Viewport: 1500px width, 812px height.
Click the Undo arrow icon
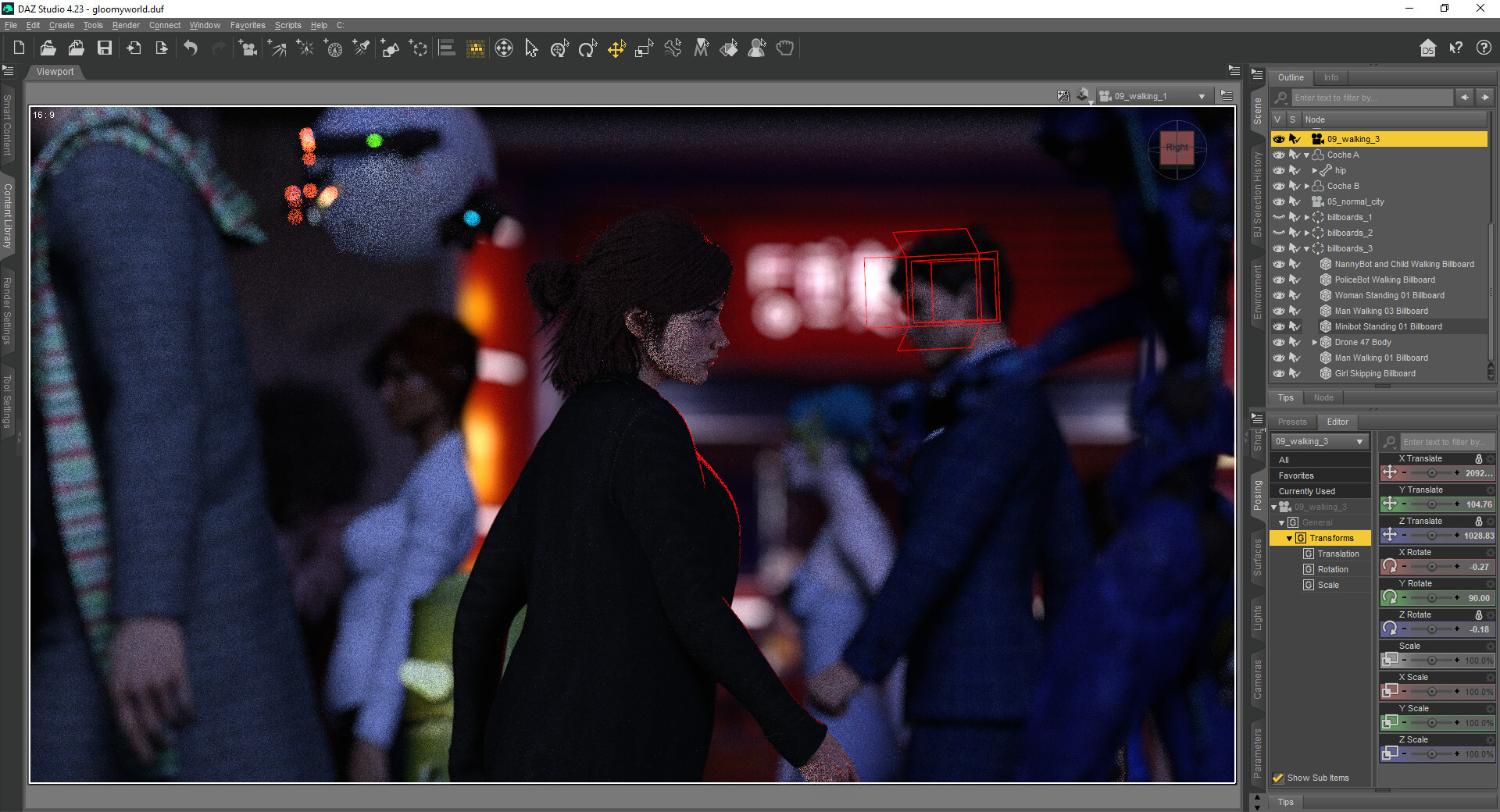tap(191, 48)
